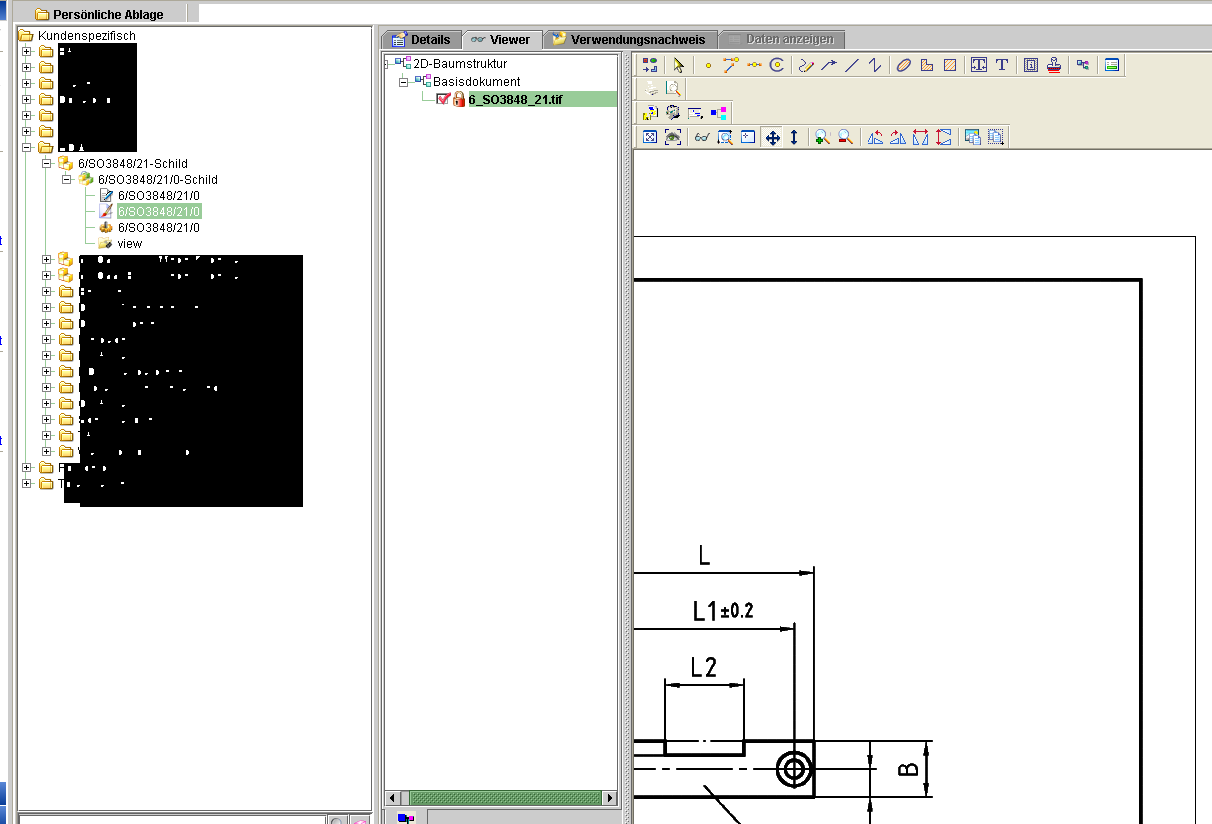The height and width of the screenshot is (824, 1212).
Task: Select the arrow line markup tool
Action: (829, 65)
